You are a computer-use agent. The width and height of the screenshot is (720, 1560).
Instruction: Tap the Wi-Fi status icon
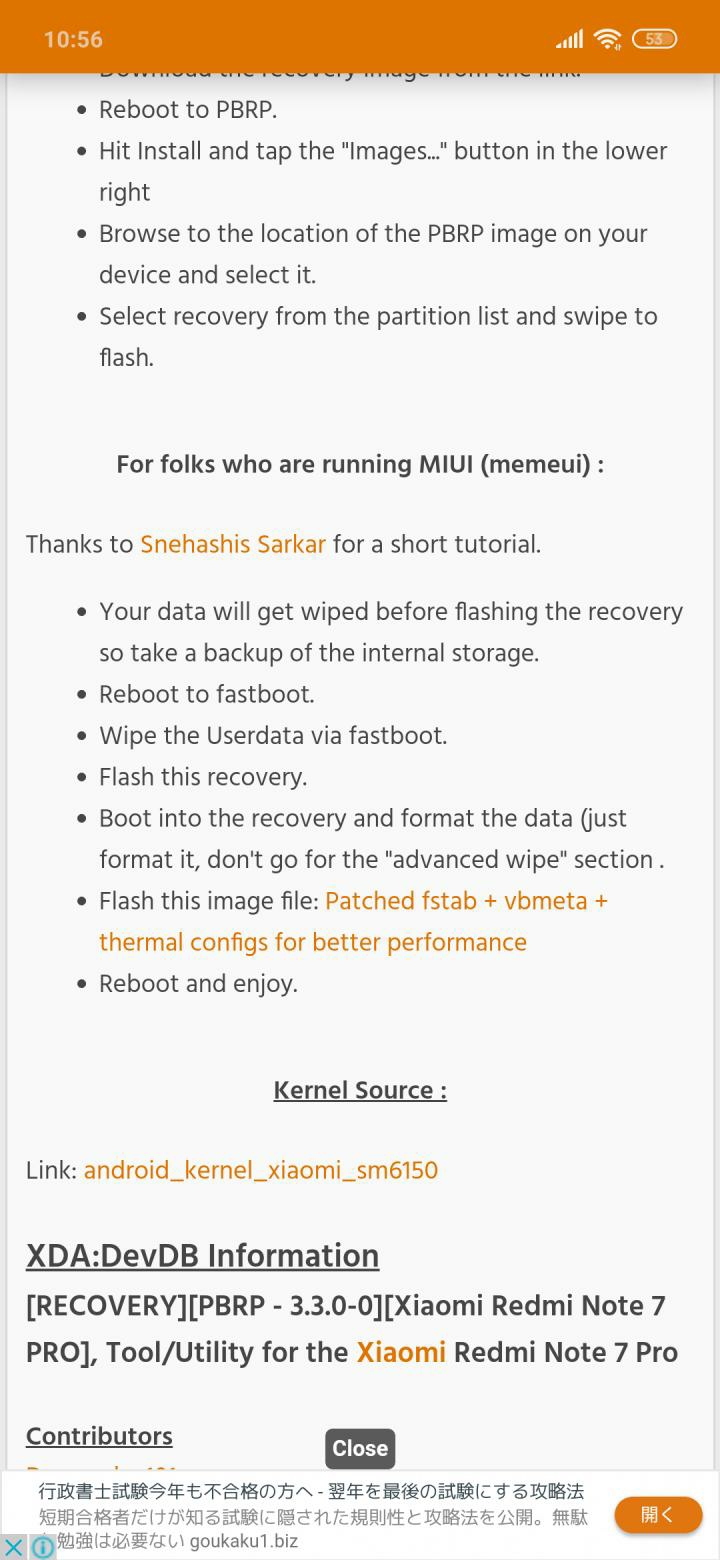(x=607, y=39)
